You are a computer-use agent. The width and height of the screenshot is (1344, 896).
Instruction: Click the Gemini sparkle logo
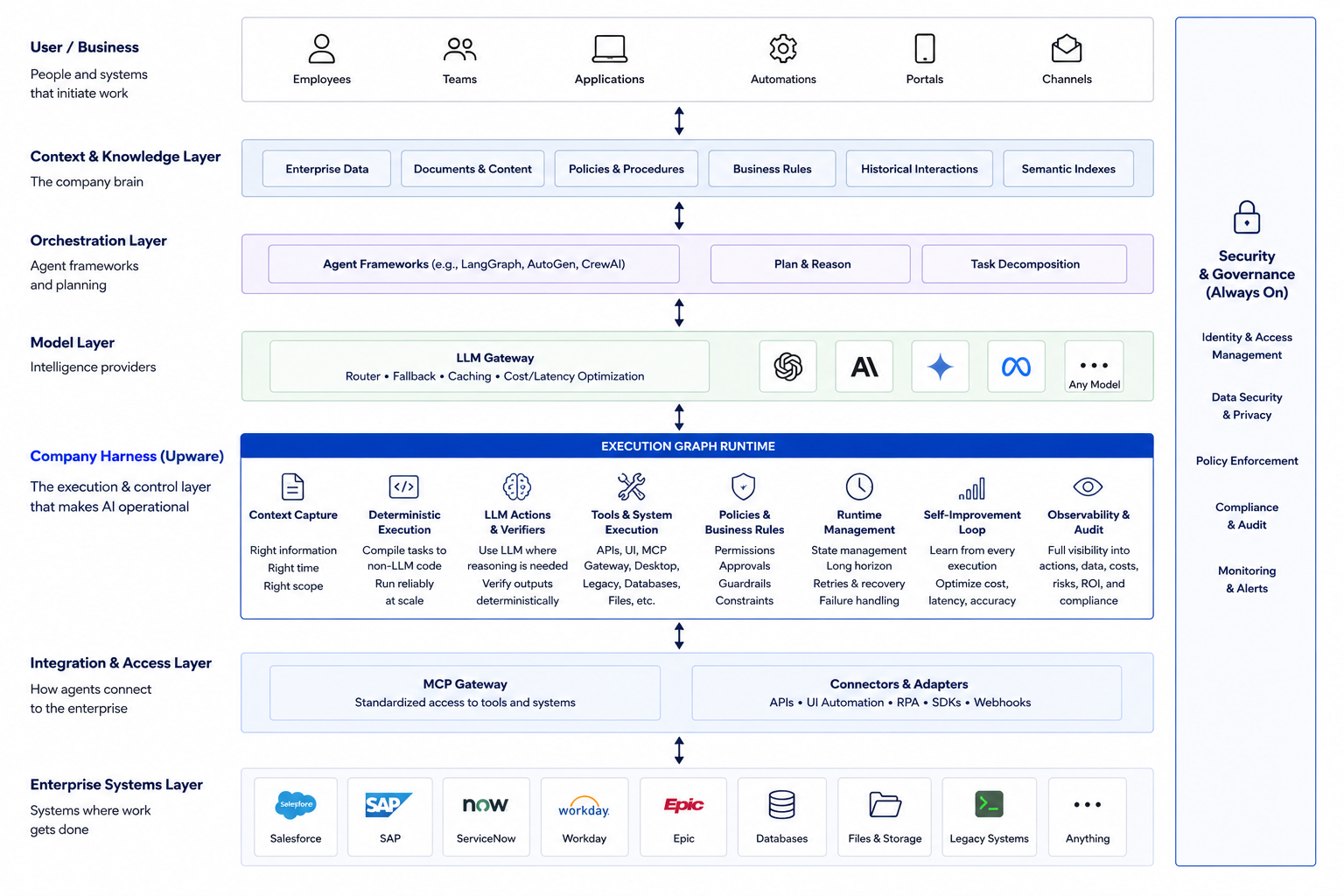pyautogui.click(x=941, y=367)
